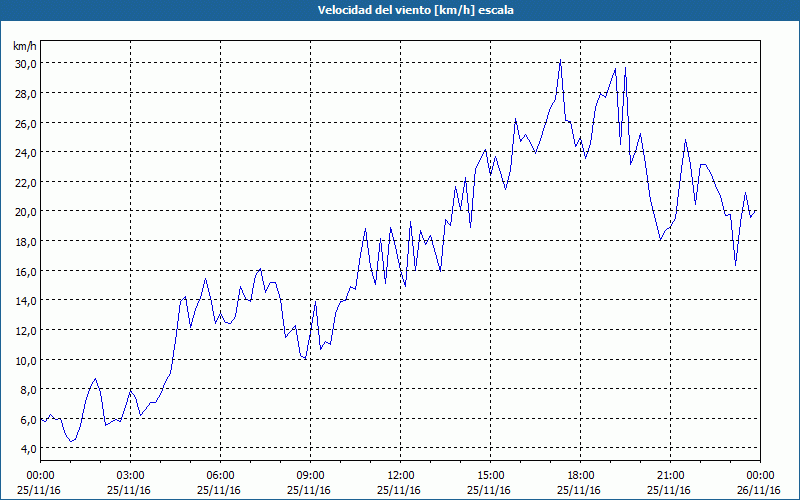Click the "10,0" y-axis value
The height and width of the screenshot is (500, 800).
pyautogui.click(x=25, y=360)
